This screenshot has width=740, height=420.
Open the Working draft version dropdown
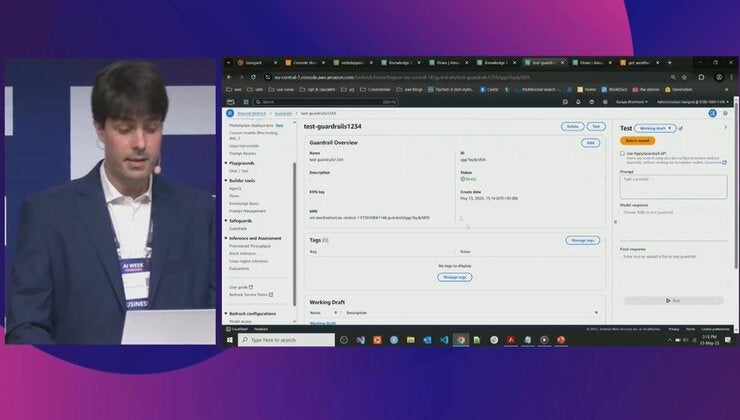pos(655,128)
